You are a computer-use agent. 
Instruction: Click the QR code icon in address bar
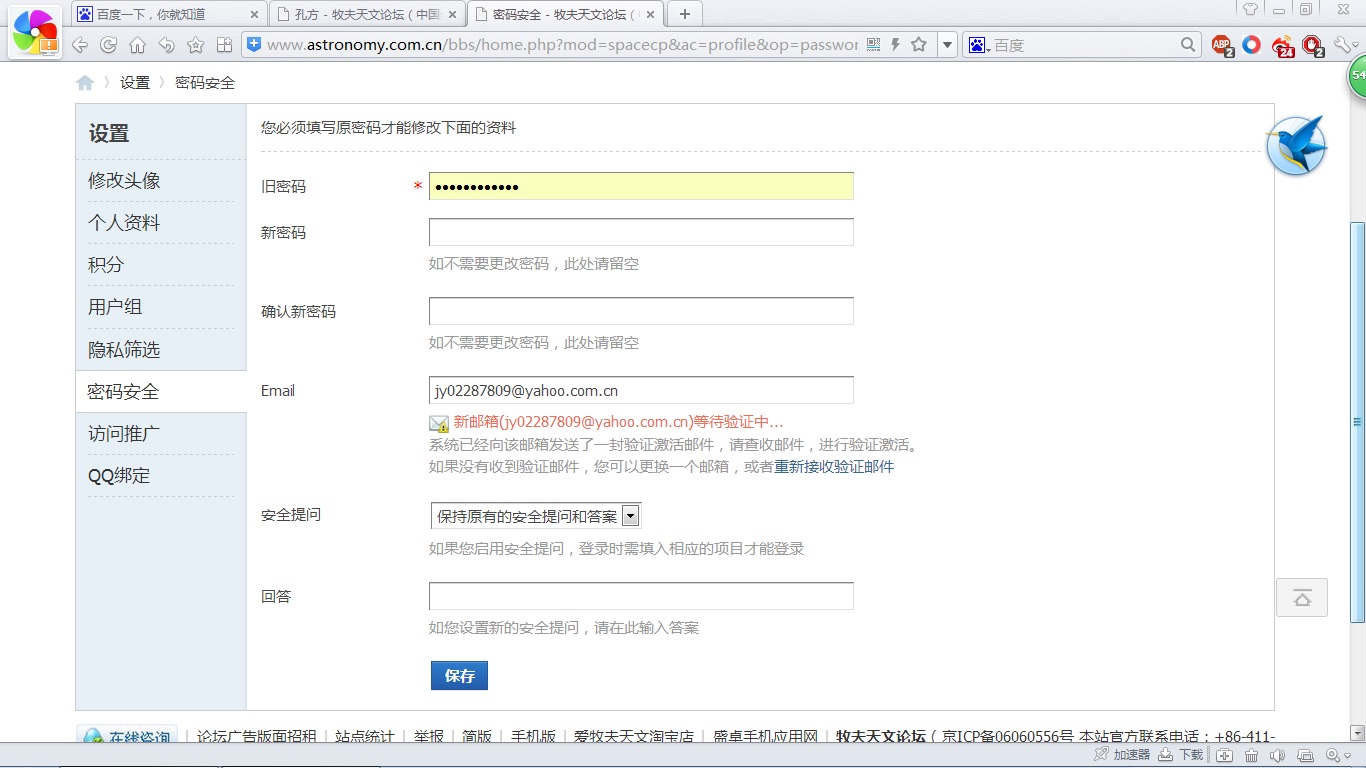873,45
